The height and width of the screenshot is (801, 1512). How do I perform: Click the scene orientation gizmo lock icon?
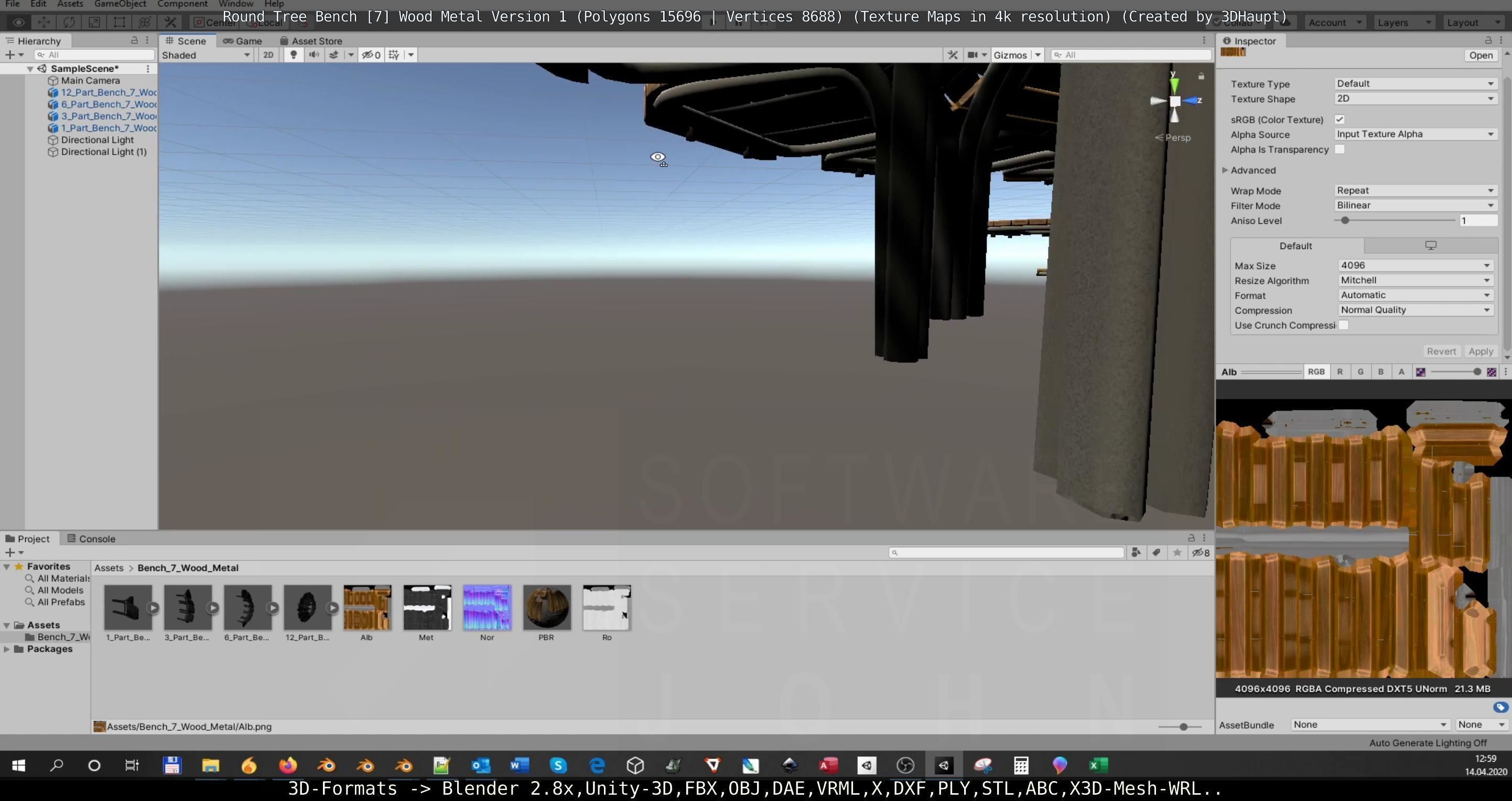[x=1201, y=77]
